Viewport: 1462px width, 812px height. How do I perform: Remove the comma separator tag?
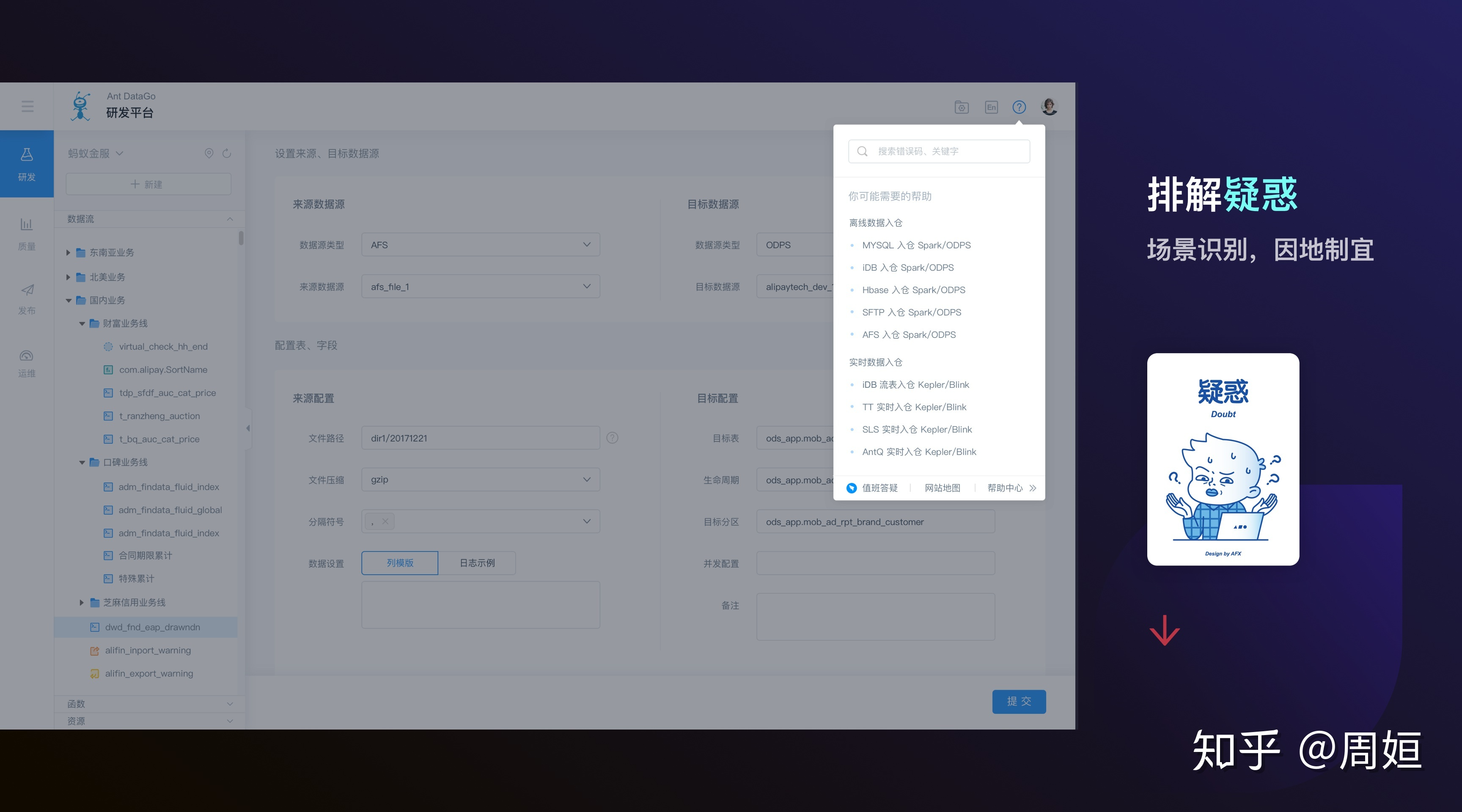(x=385, y=521)
